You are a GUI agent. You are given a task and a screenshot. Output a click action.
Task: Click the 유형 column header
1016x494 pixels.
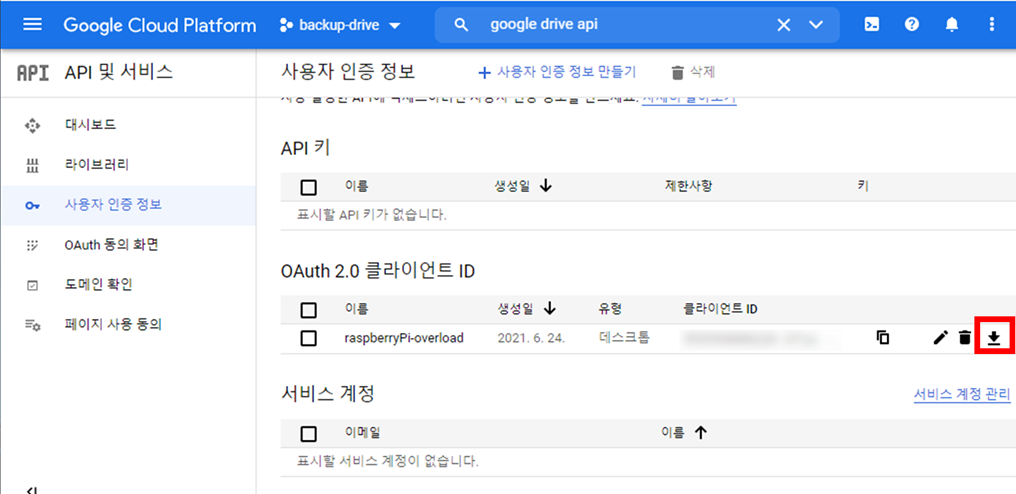611,309
